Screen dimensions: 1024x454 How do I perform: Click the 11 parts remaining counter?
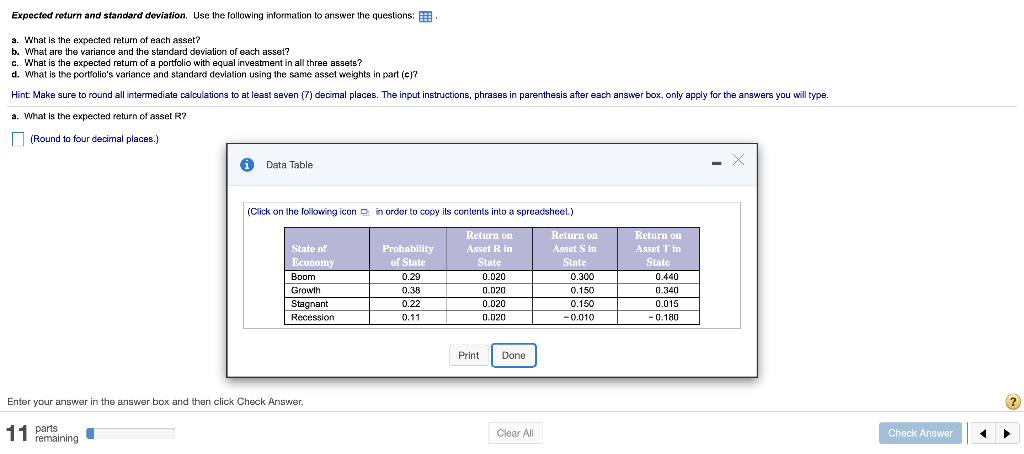point(42,433)
